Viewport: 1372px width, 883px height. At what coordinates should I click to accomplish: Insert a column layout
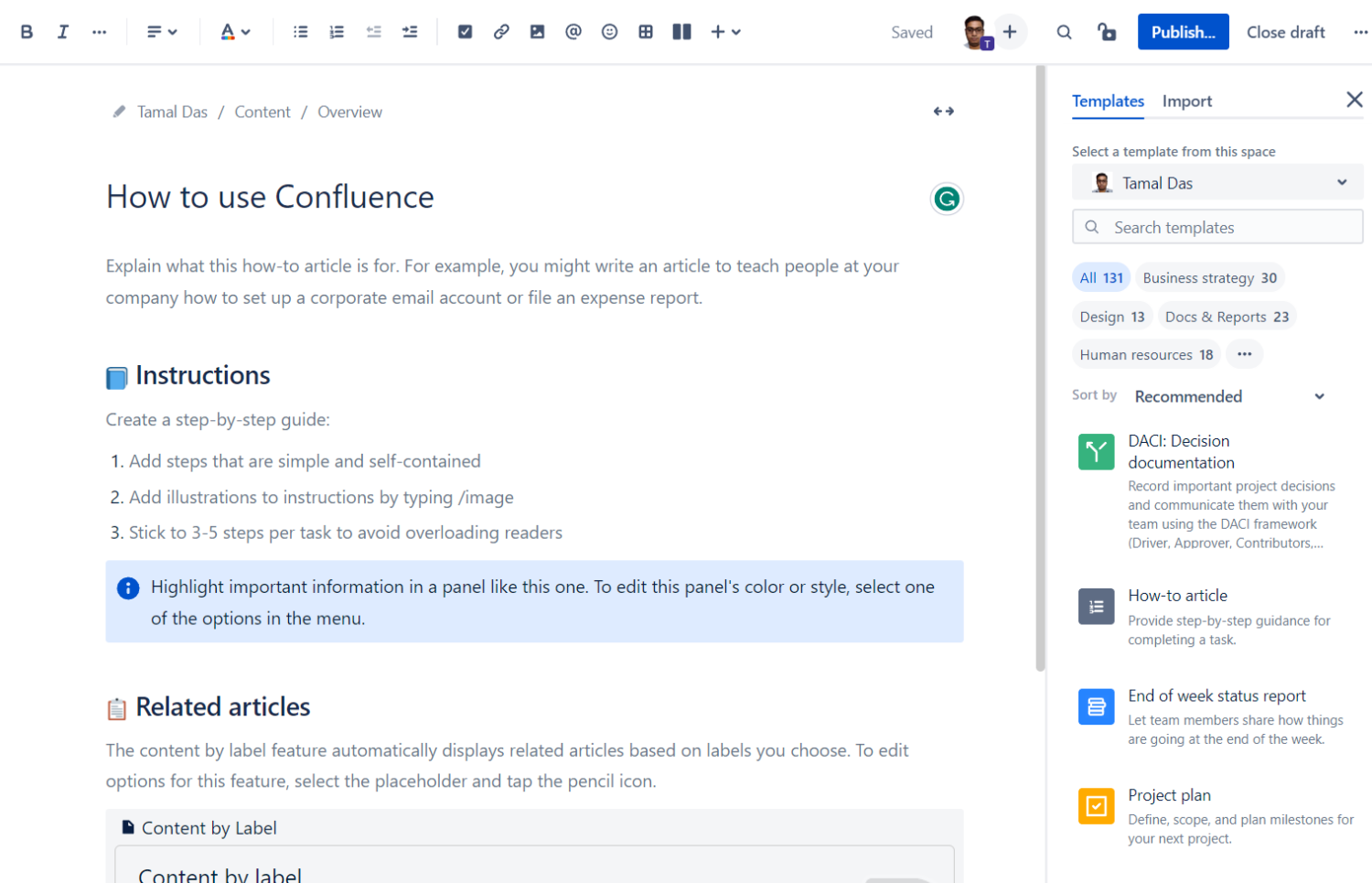(681, 32)
